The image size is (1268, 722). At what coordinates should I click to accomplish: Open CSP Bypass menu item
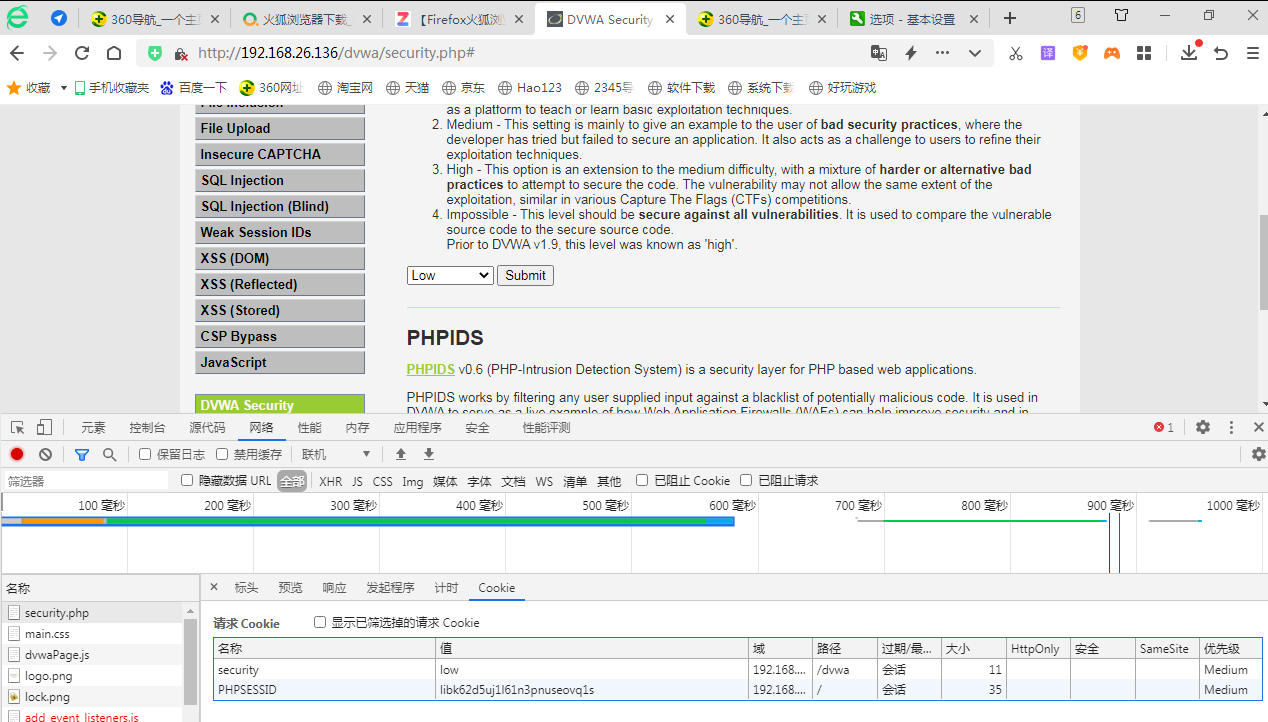(280, 336)
